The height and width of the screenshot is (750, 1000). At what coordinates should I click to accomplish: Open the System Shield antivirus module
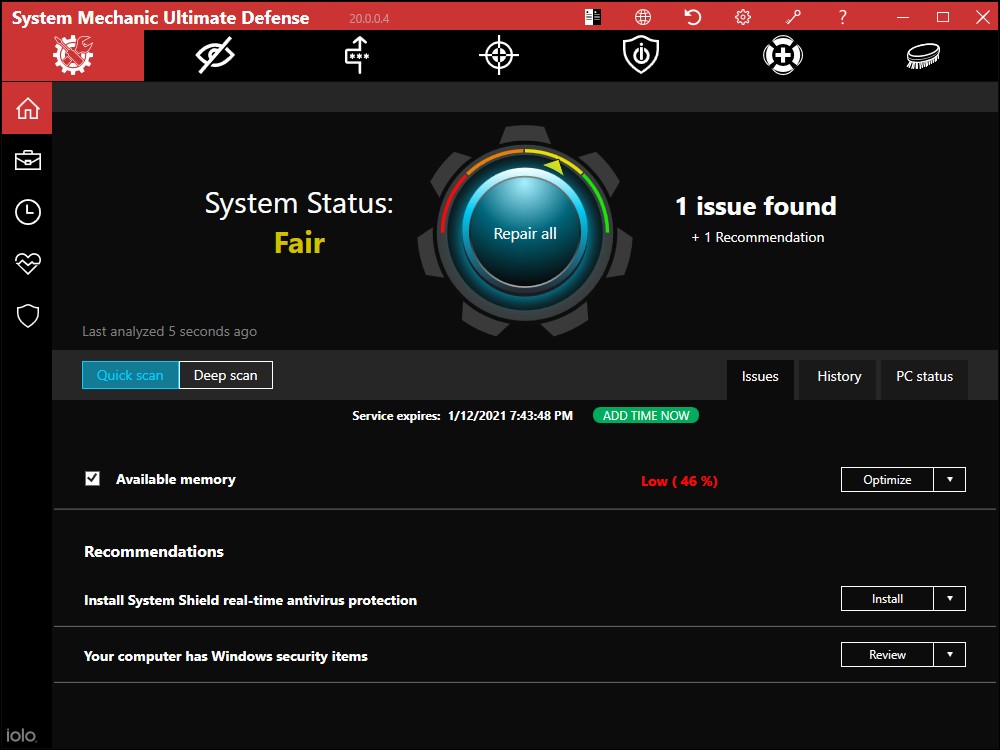click(x=641, y=55)
